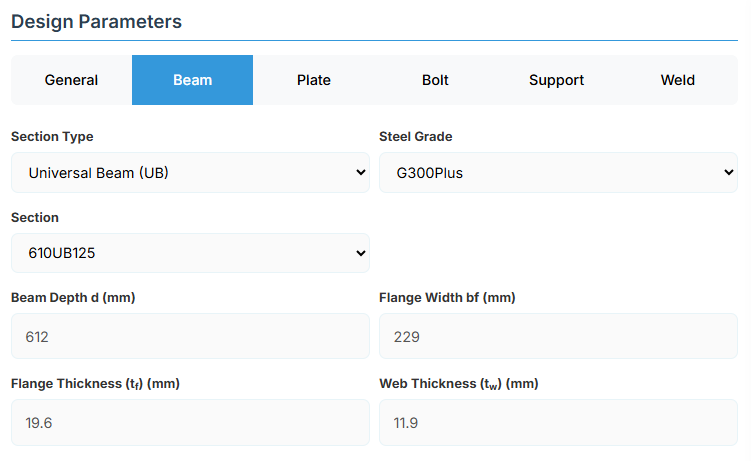
Task: Open the Steel Grade G300Plus dropdown
Action: [558, 173]
